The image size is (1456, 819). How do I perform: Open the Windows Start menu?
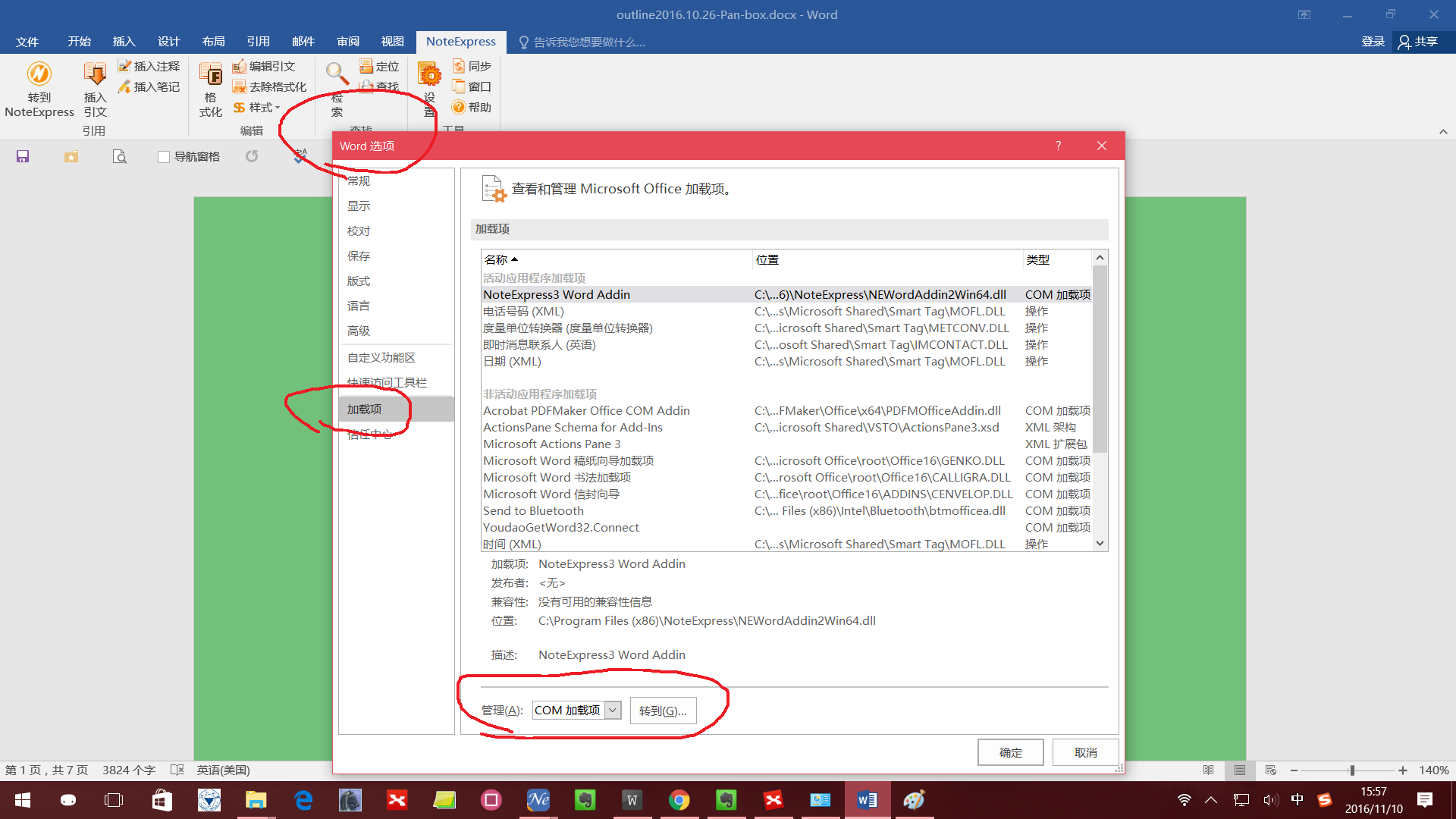[x=23, y=800]
